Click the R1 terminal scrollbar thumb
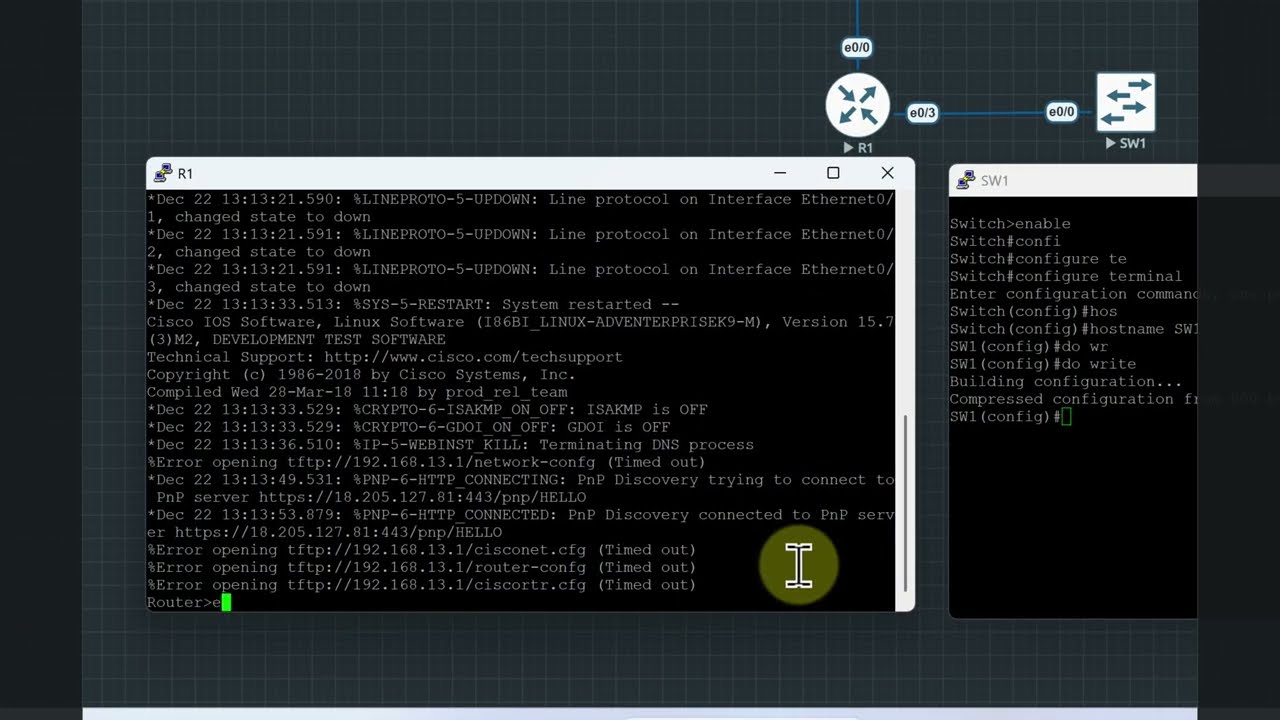Screen dimensions: 1280x720 click(906, 502)
